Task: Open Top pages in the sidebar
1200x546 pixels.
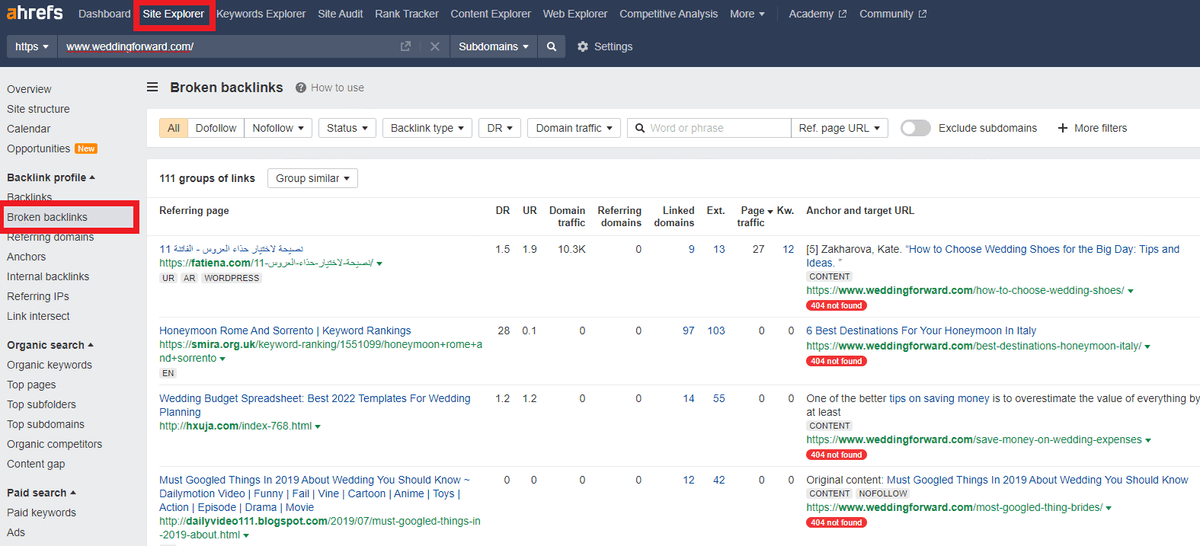Action: point(31,385)
